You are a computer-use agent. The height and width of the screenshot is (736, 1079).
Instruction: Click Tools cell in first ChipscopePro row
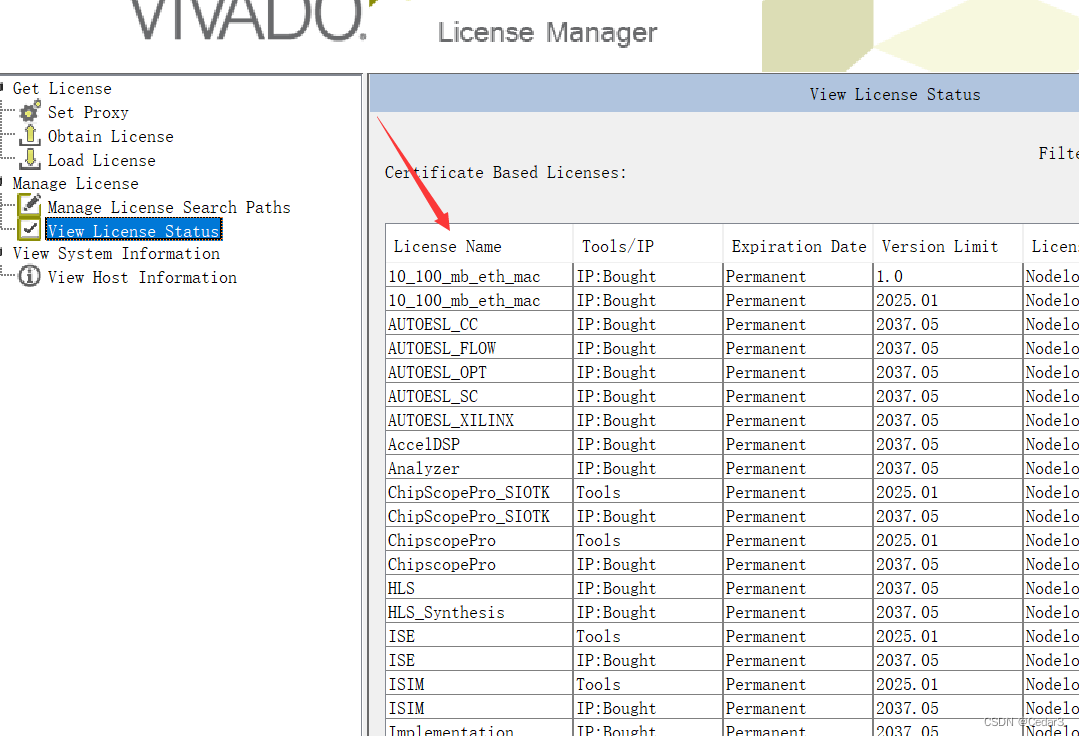click(648, 540)
